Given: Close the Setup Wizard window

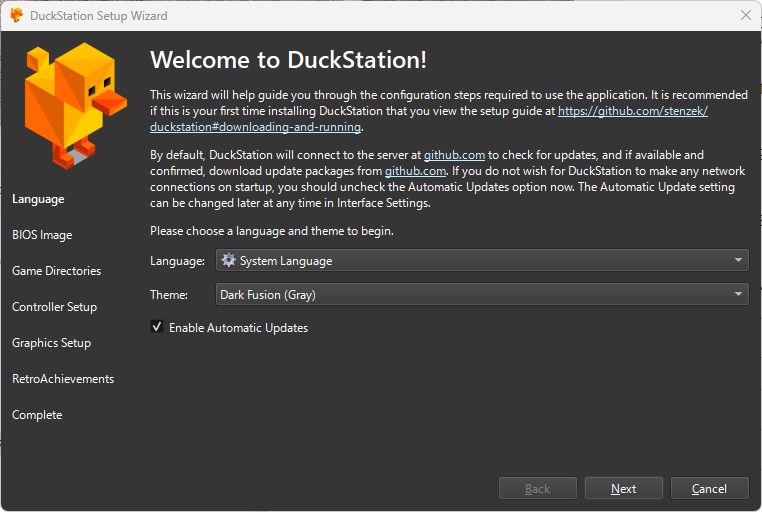Looking at the screenshot, I should point(745,15).
